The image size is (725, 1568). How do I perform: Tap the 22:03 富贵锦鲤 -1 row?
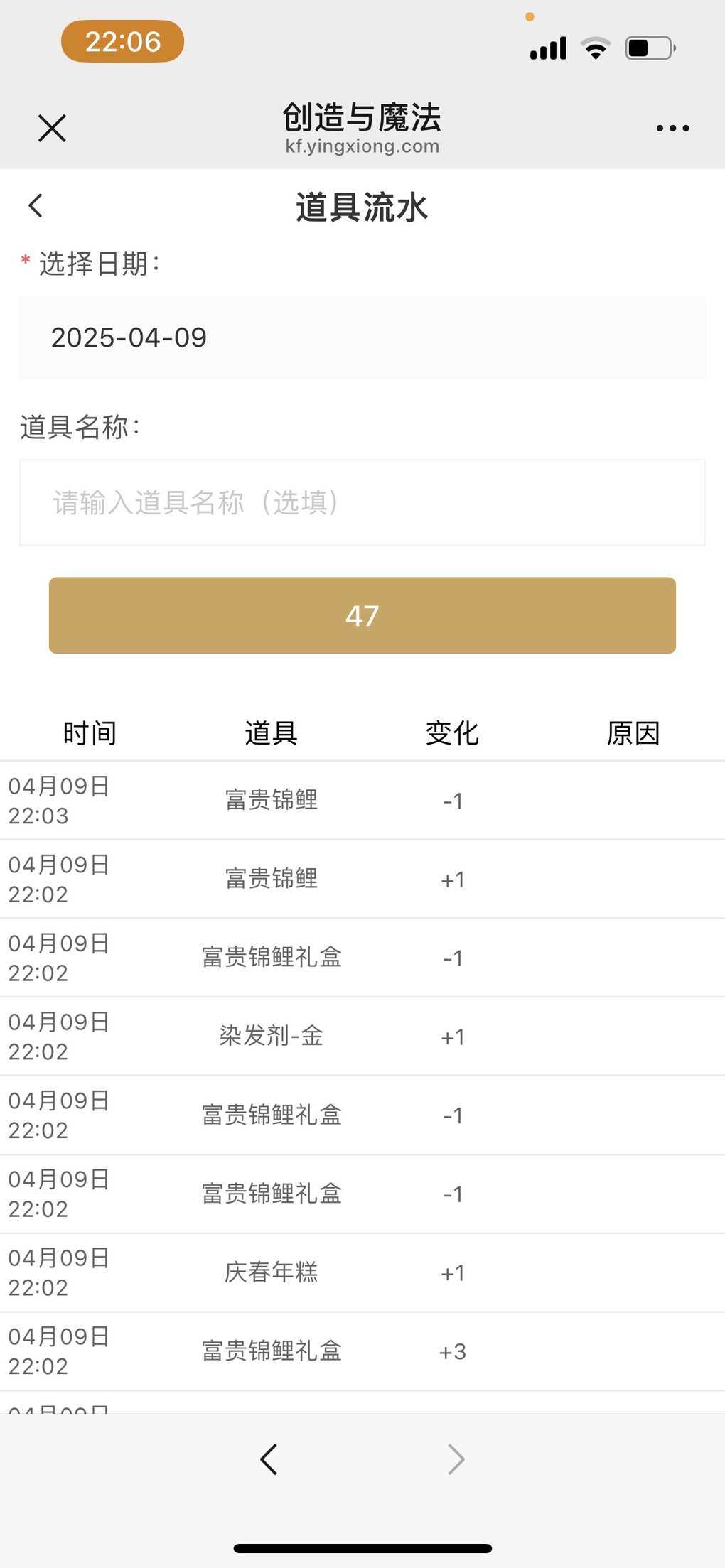362,801
